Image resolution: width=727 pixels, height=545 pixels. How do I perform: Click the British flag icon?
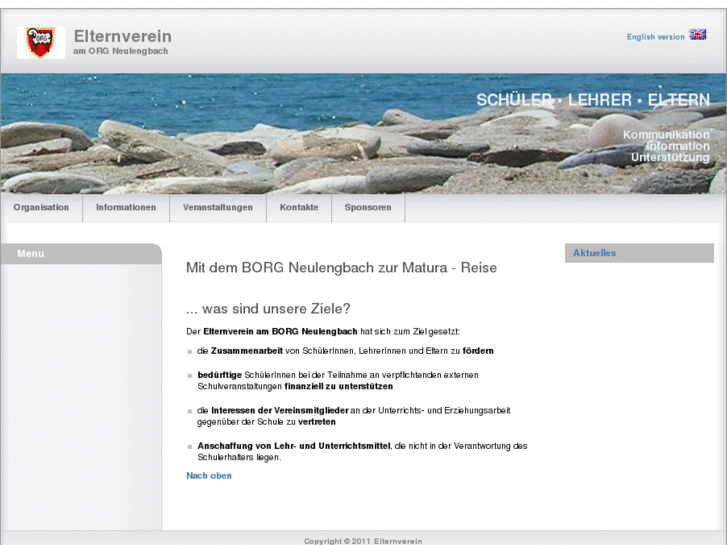698,35
